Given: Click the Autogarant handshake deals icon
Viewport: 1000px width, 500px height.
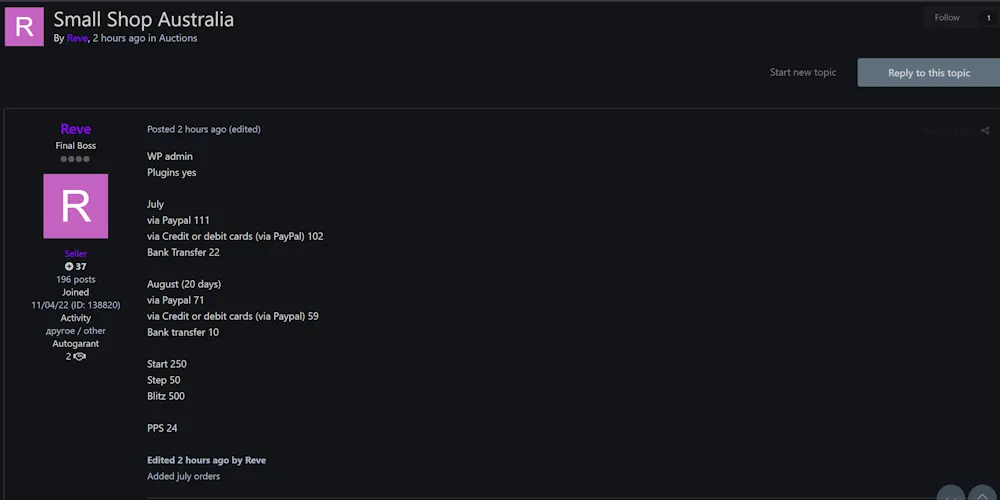Looking at the screenshot, I should (x=80, y=357).
